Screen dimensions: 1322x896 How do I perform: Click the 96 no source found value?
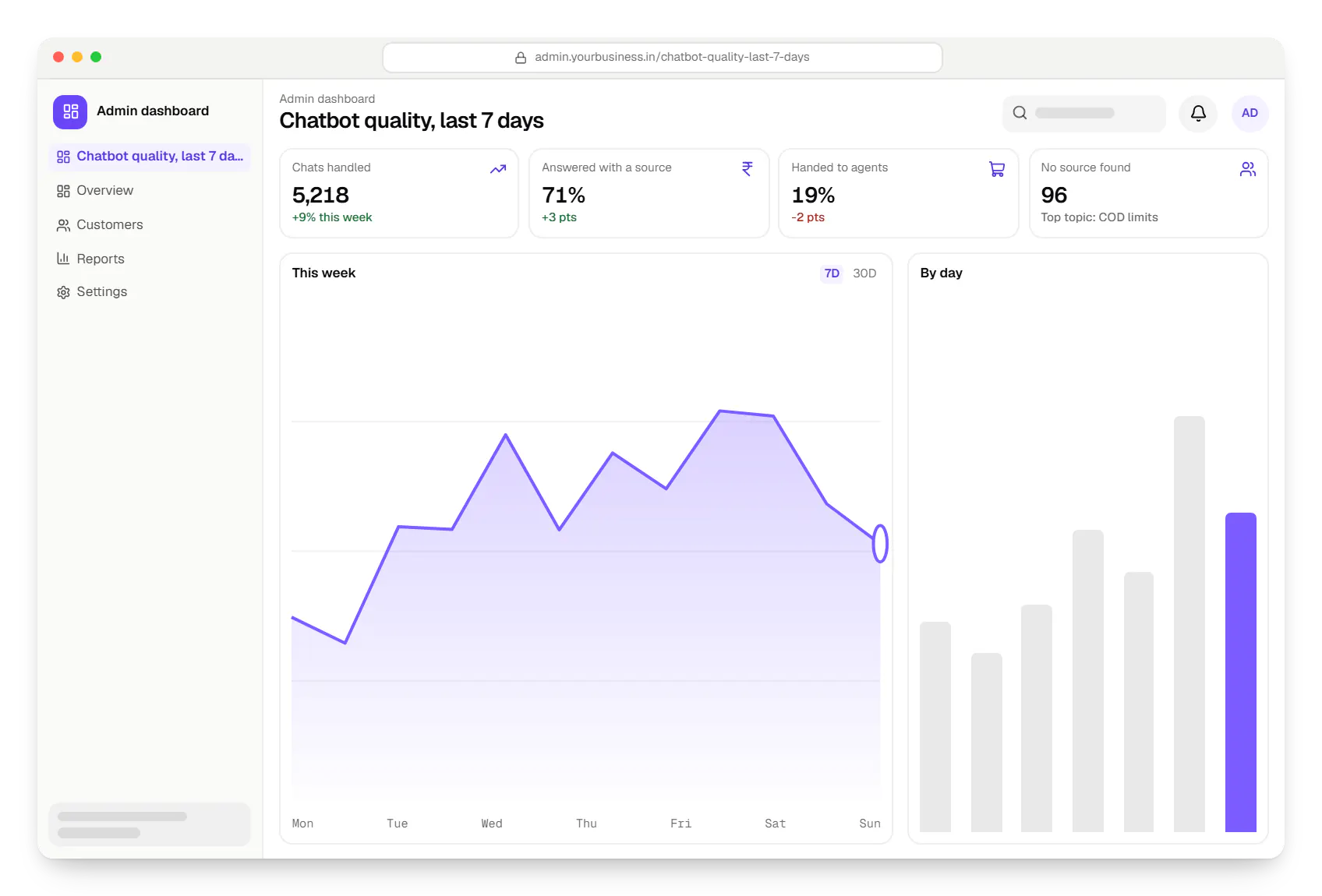[x=1054, y=195]
